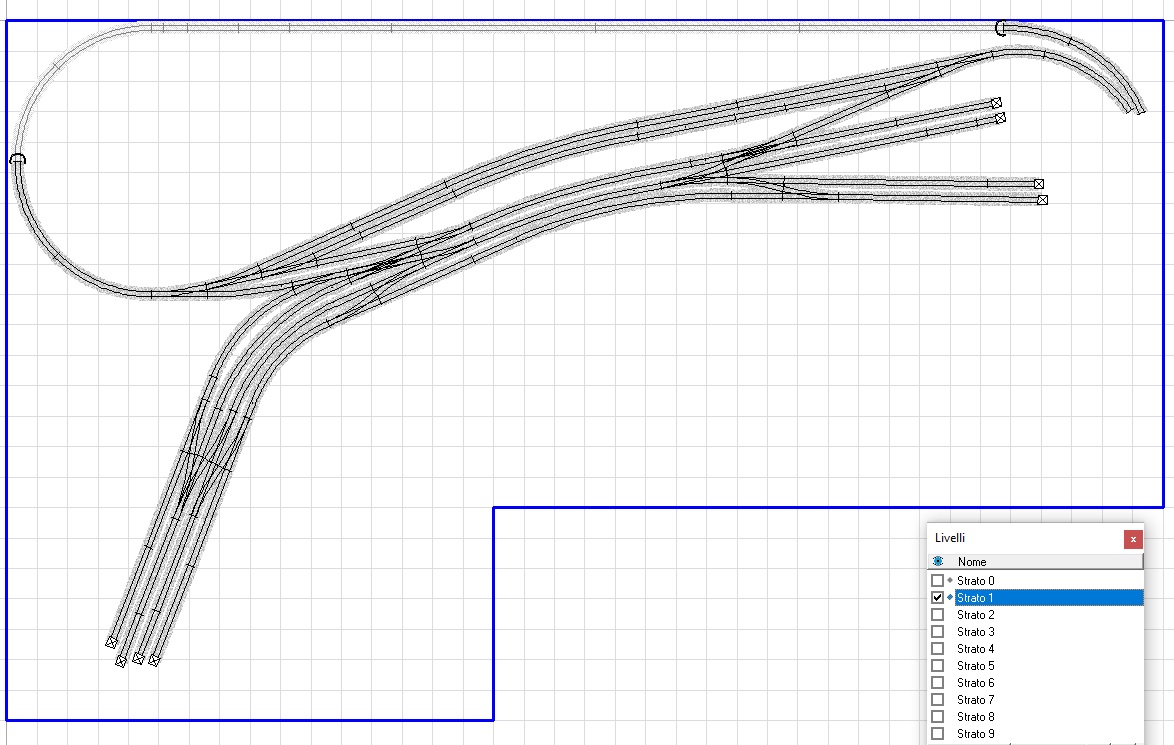Viewport: 1174px width, 745px height.
Task: Select the Strato 7 layer name
Action: [975, 700]
